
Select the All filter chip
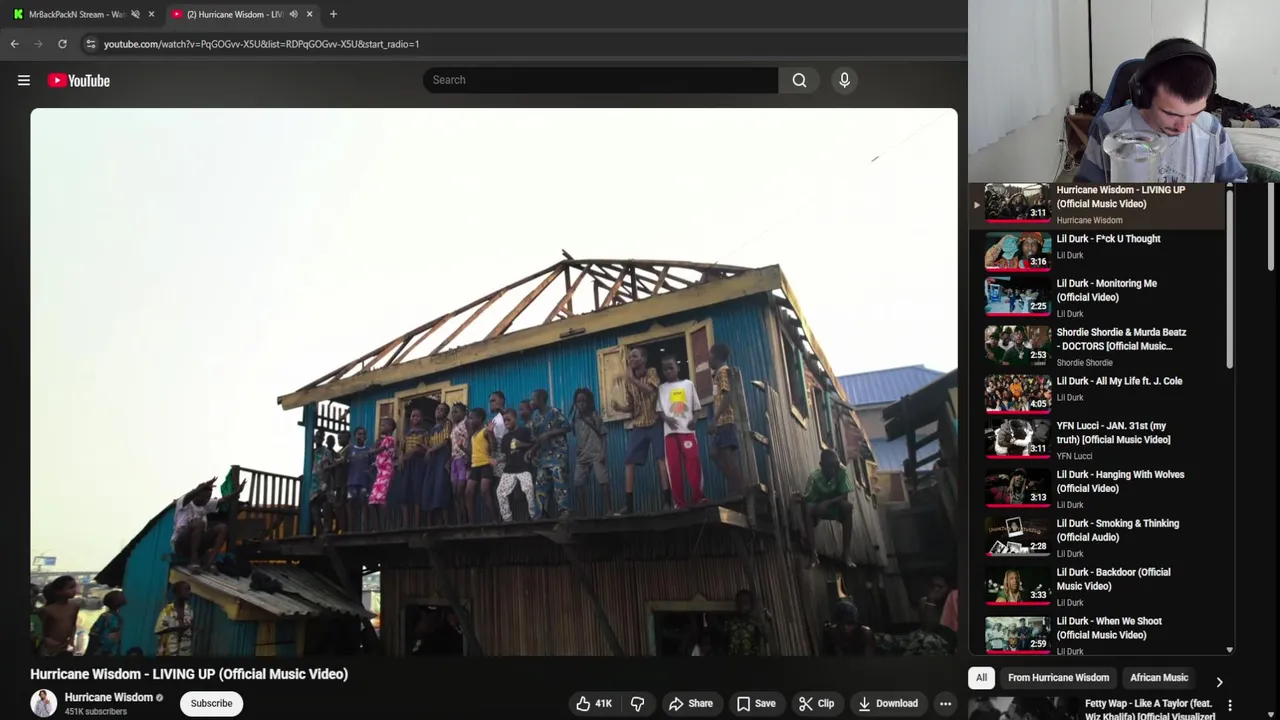coord(981,677)
